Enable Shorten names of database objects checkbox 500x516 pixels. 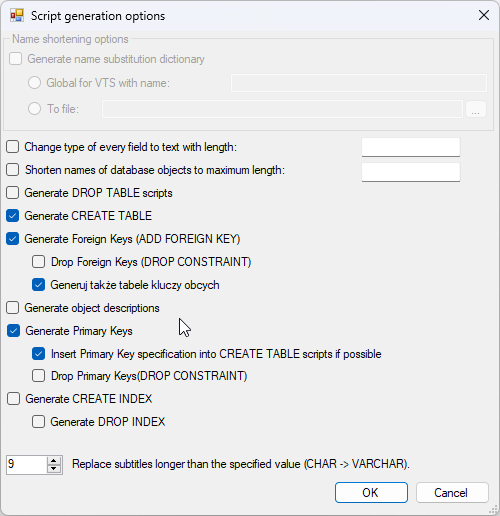(13, 170)
